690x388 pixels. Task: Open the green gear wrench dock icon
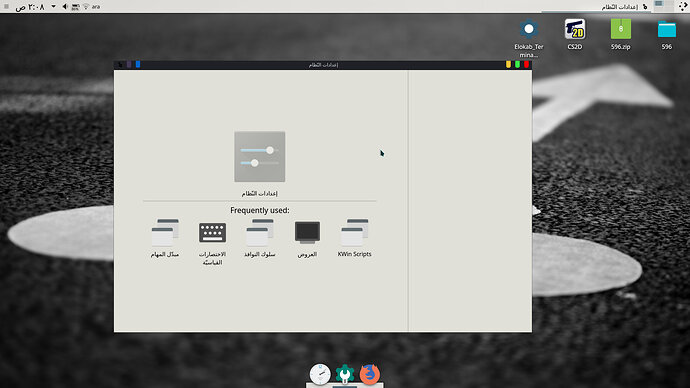pos(345,374)
